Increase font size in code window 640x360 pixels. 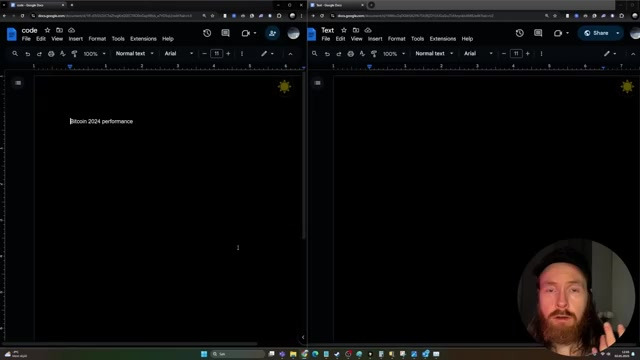[x=228, y=53]
